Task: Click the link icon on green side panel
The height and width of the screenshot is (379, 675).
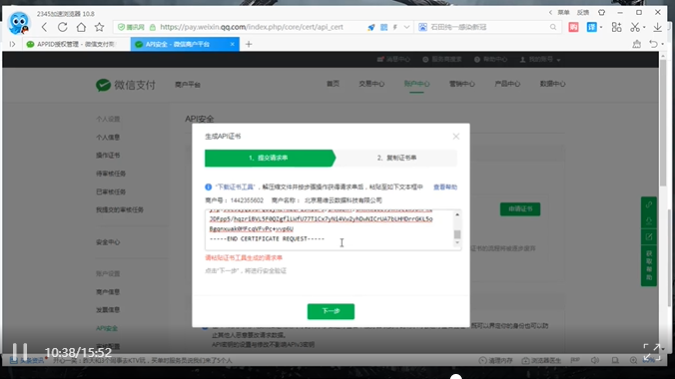Action: [x=649, y=205]
